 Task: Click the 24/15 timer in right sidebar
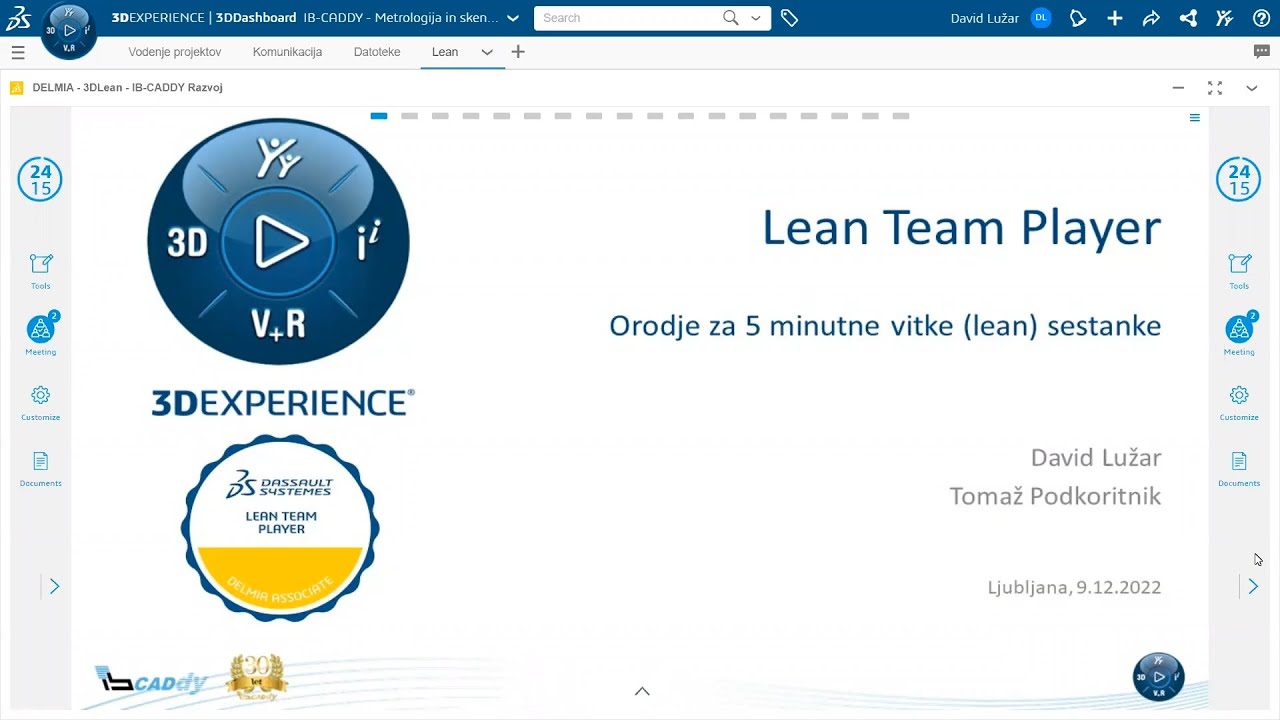[x=1238, y=180]
